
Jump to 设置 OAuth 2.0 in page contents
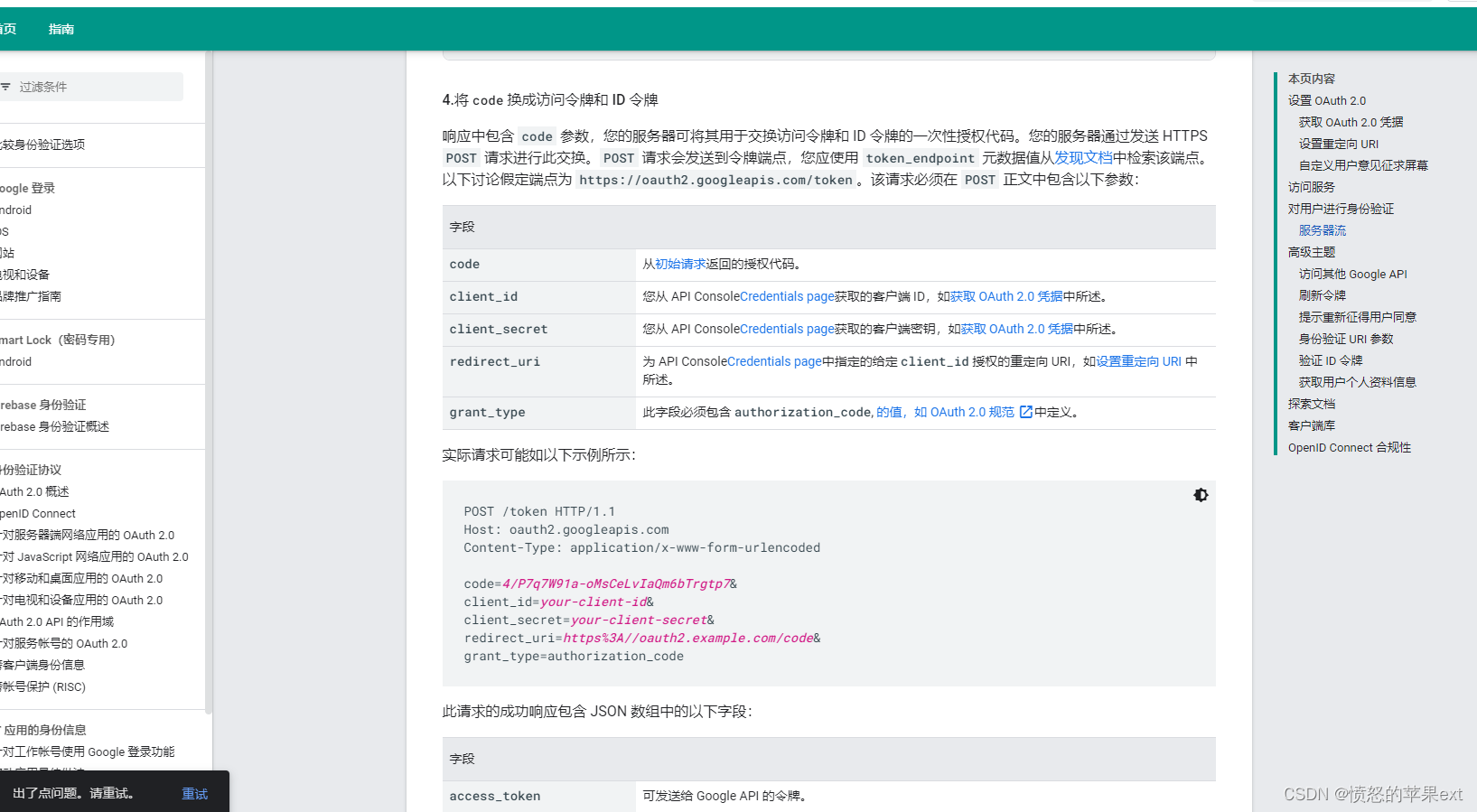1327,100
